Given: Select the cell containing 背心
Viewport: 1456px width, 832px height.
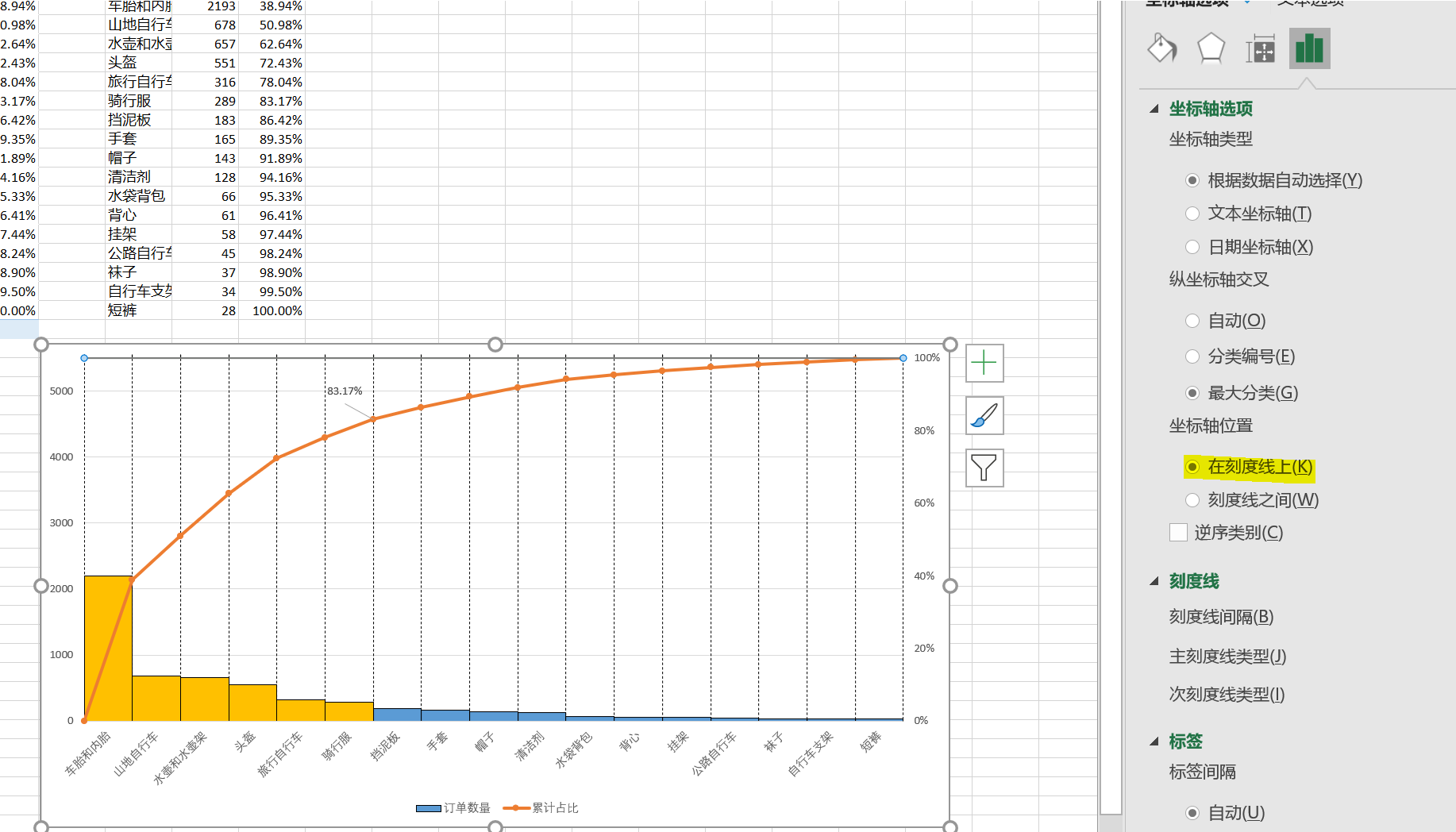Looking at the screenshot, I should tap(138, 215).
